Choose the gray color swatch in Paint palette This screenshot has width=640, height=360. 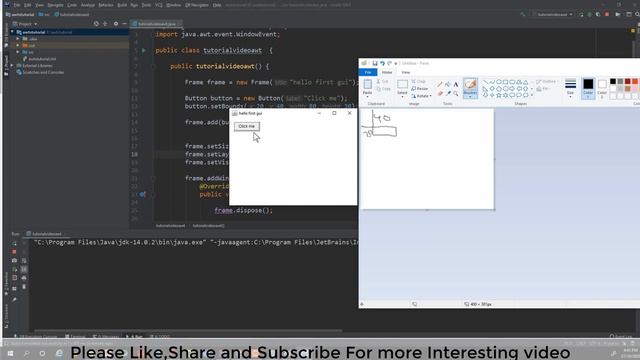click(x=620, y=81)
